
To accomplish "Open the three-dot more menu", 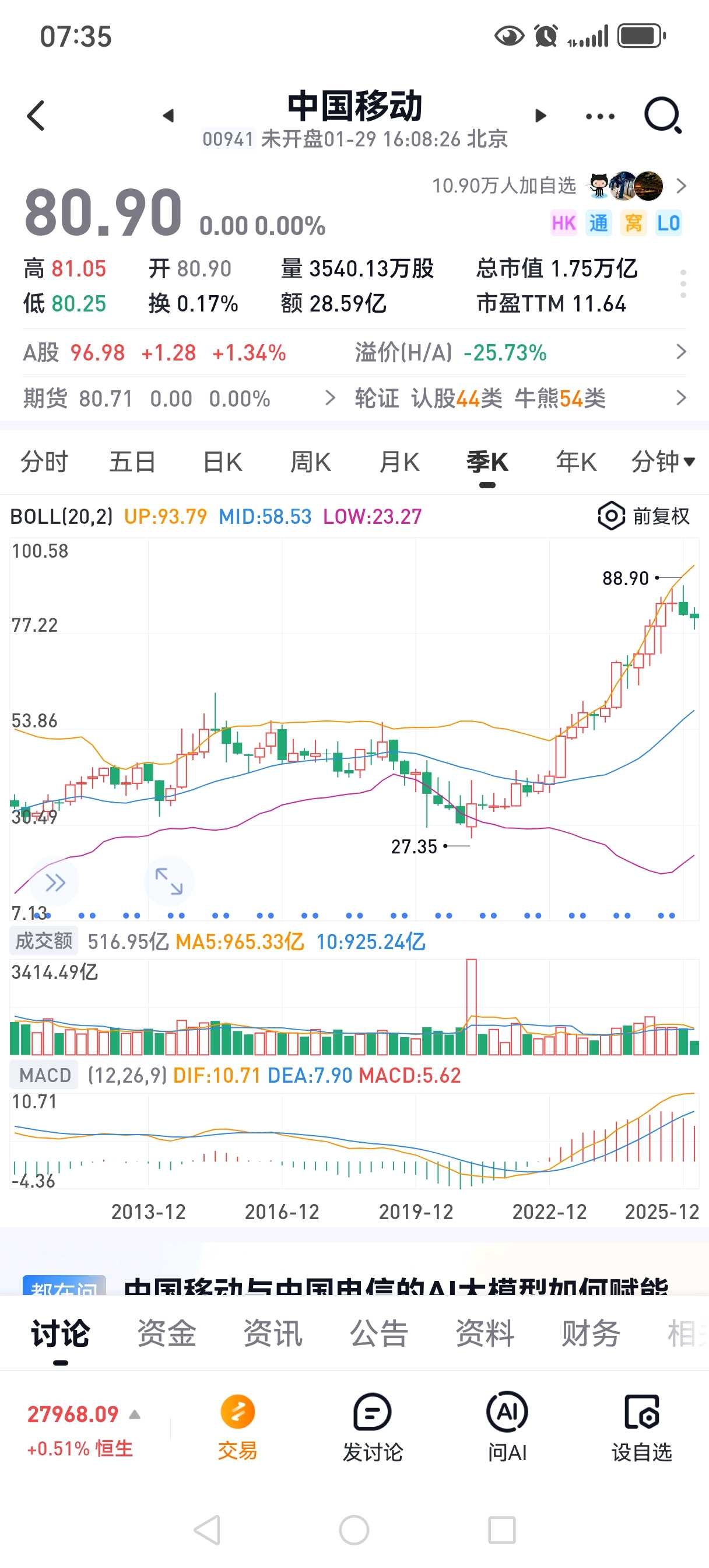I will point(600,116).
